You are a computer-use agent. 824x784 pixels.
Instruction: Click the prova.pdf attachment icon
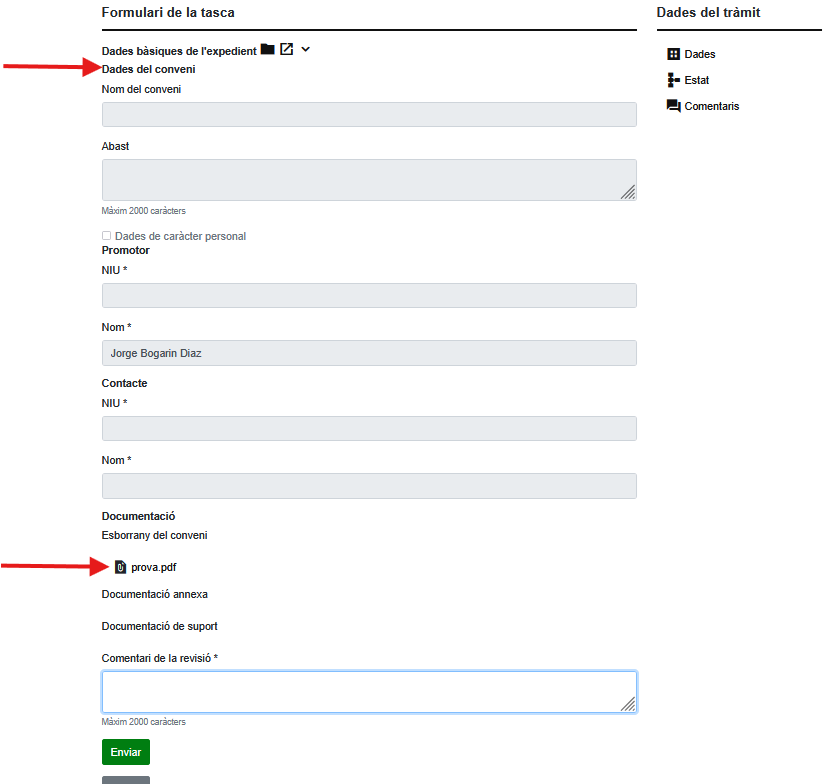pos(120,567)
